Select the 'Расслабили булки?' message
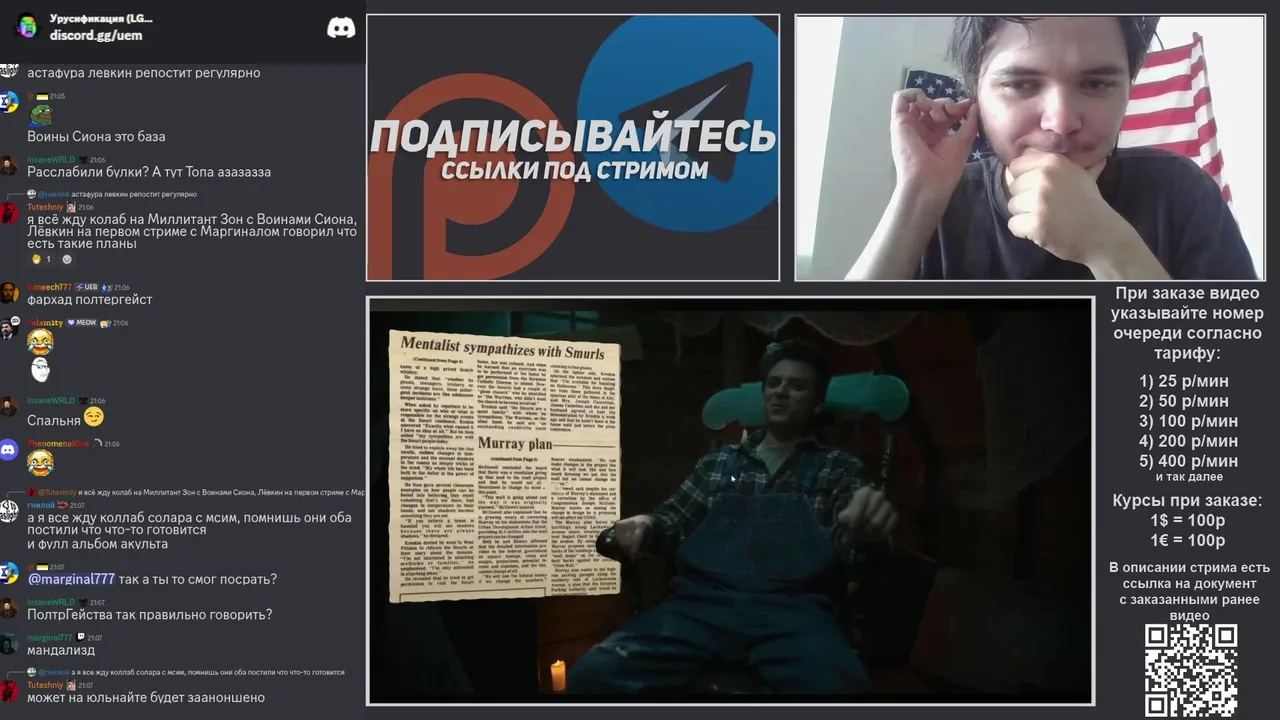The height and width of the screenshot is (720, 1280). pyautogui.click(x=149, y=172)
